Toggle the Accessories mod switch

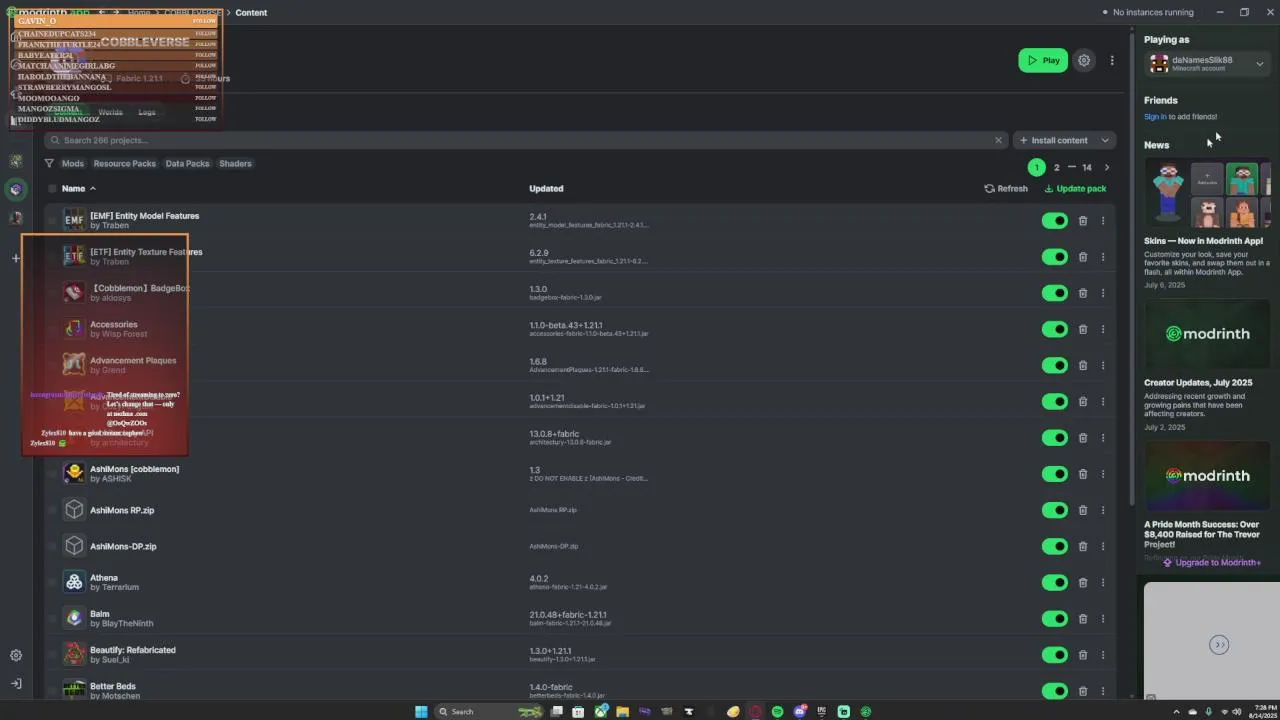coord(1055,329)
